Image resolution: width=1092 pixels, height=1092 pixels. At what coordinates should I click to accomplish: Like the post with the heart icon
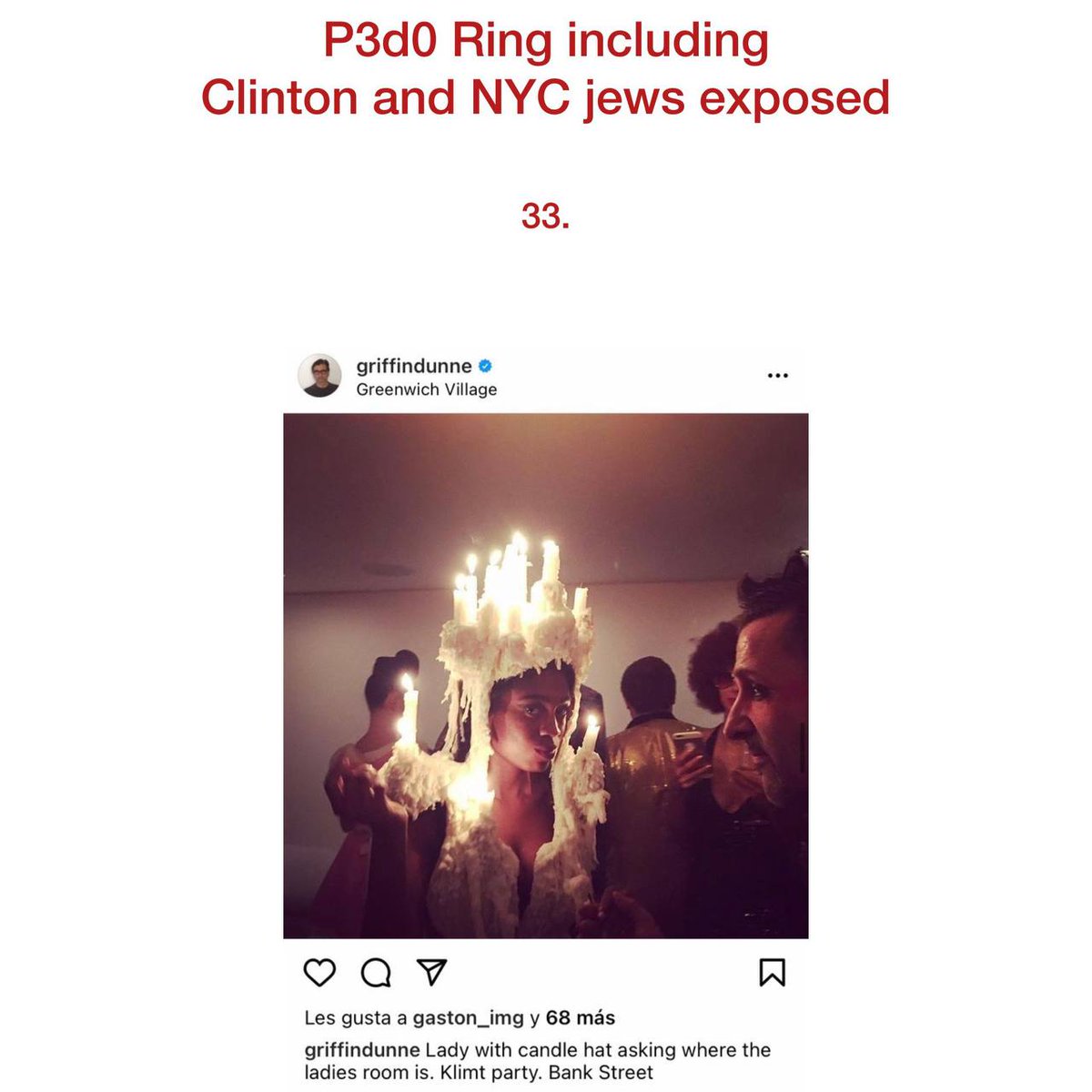tap(319, 973)
